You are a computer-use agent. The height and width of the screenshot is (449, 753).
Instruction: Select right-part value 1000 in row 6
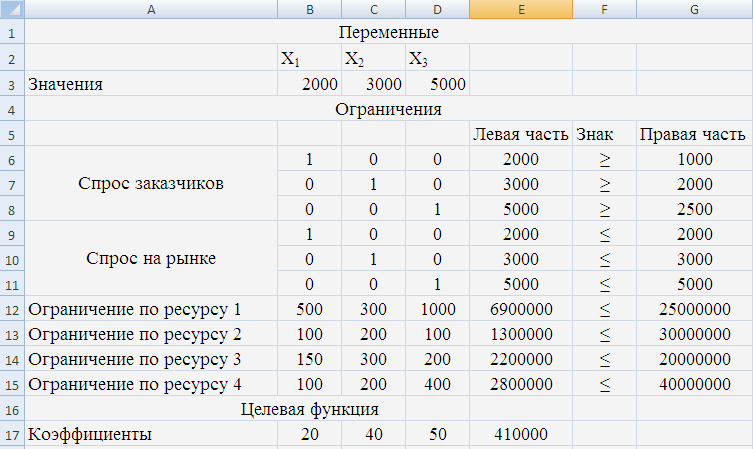694,159
